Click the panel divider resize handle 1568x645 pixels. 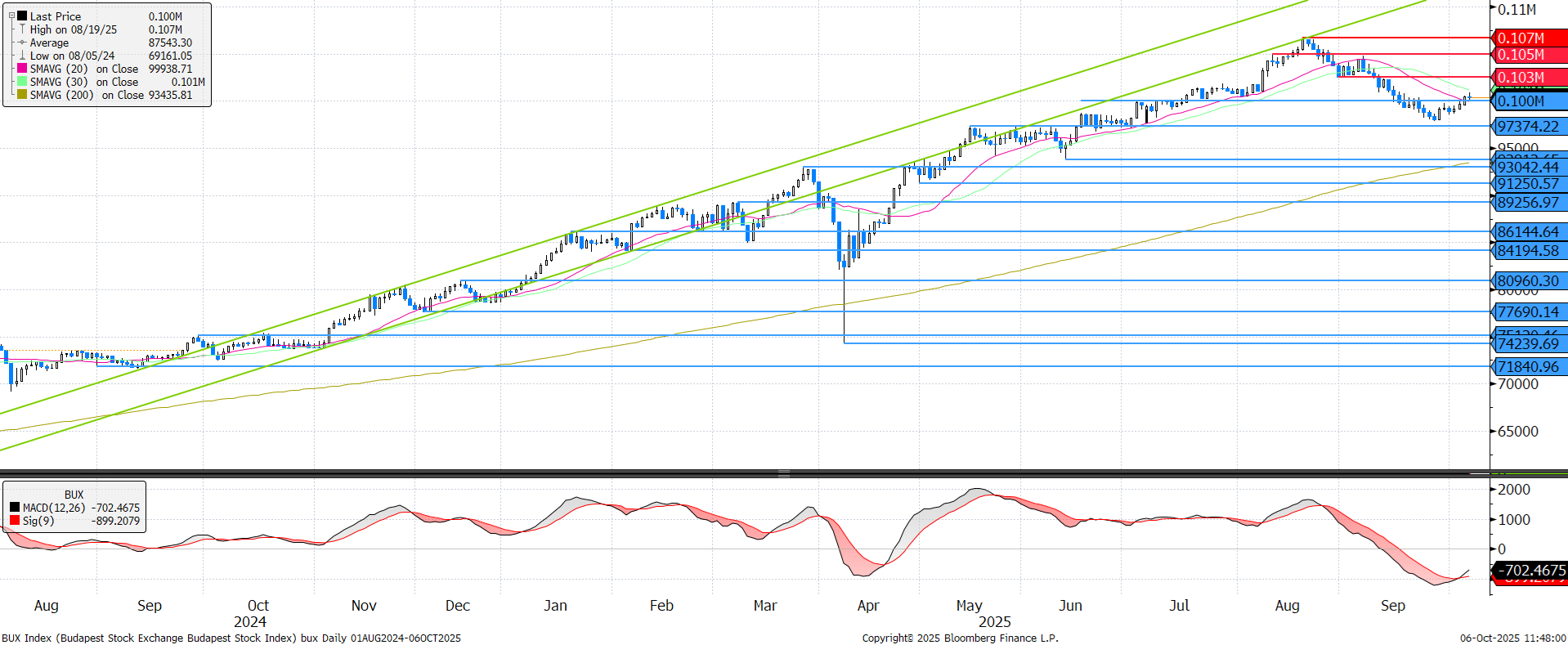[x=783, y=474]
